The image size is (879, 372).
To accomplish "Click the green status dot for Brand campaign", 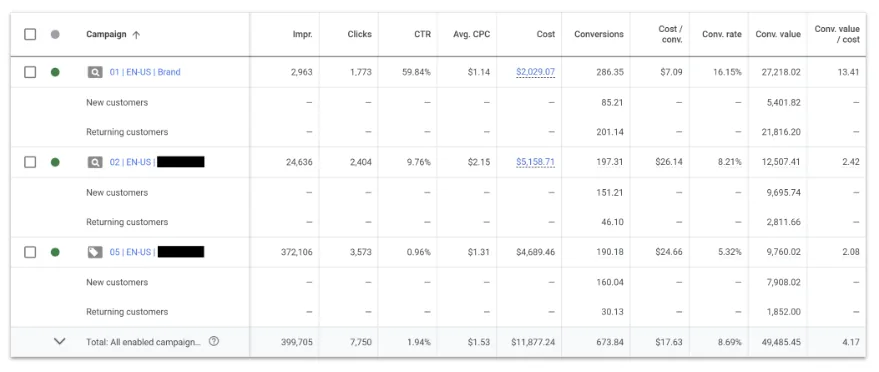I will click(55, 72).
